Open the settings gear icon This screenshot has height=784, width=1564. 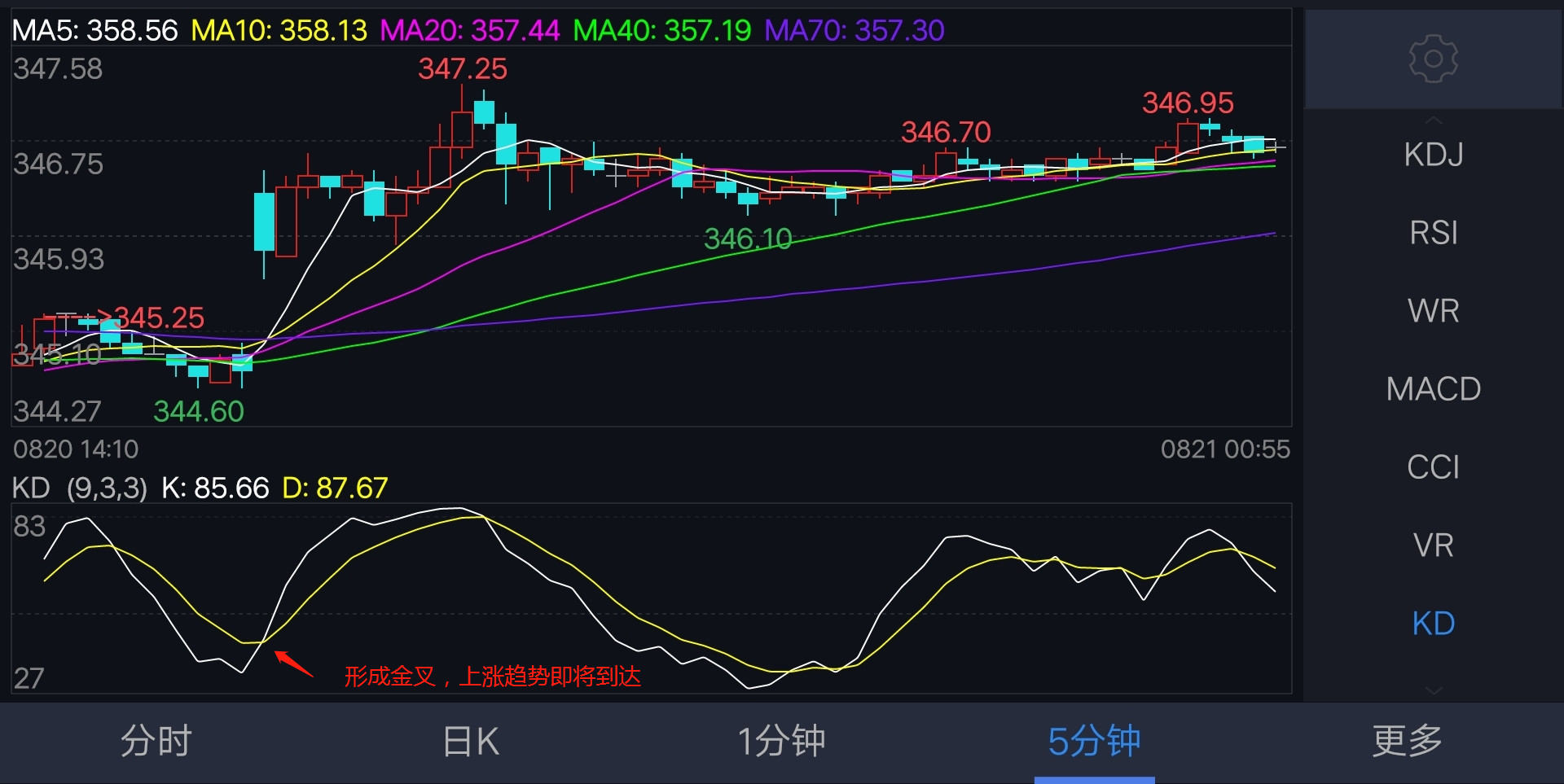point(1434,59)
